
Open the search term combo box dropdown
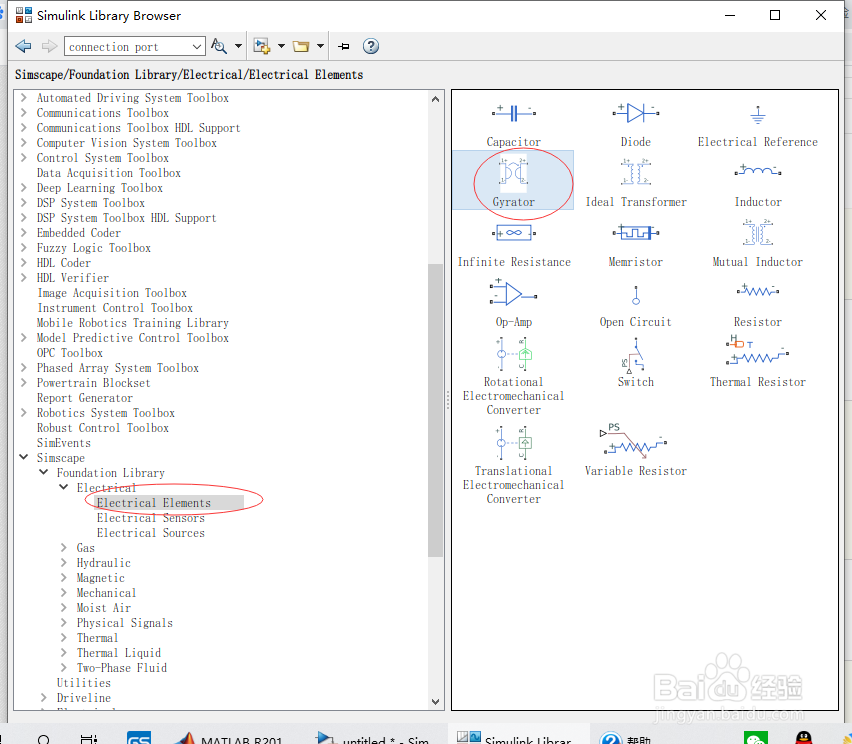tap(197, 47)
